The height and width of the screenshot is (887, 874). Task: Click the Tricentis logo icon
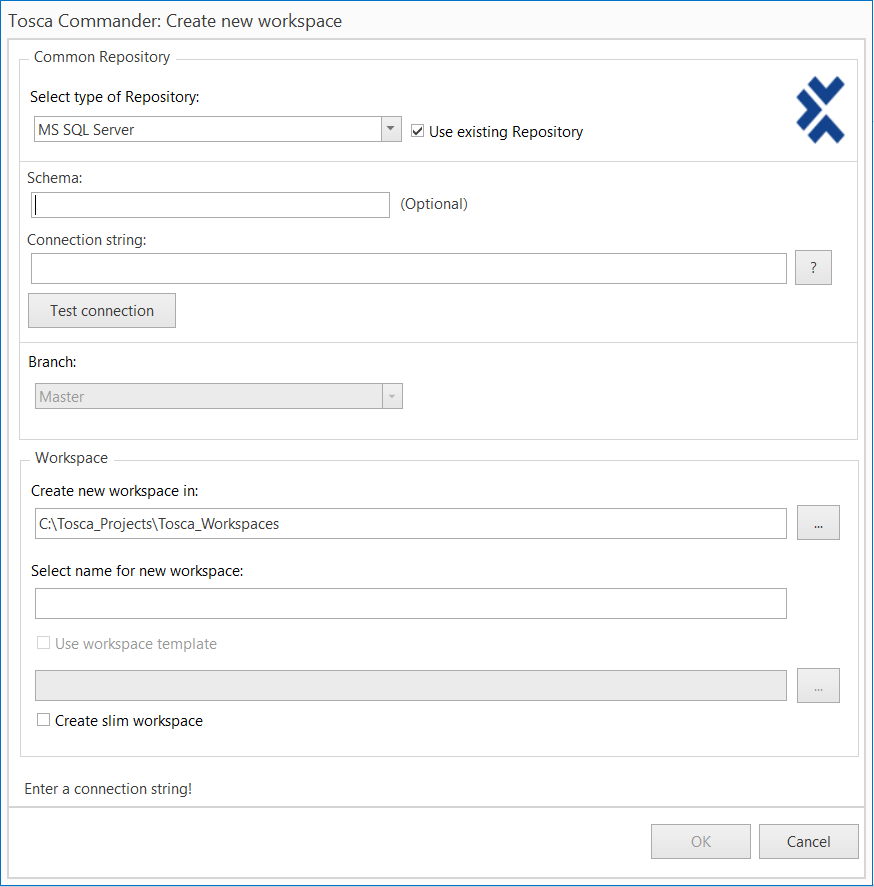point(820,110)
